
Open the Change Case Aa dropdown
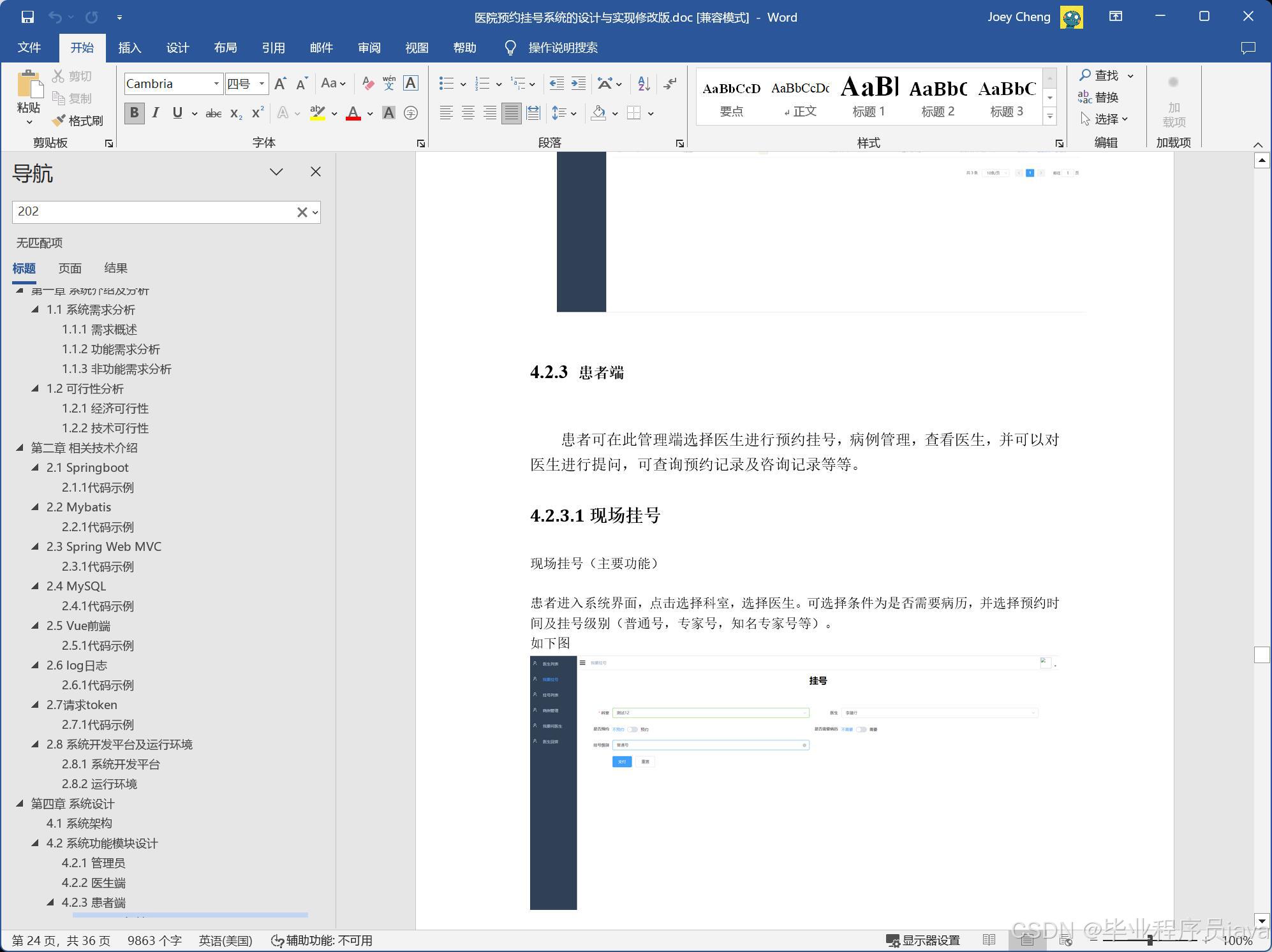(x=333, y=84)
